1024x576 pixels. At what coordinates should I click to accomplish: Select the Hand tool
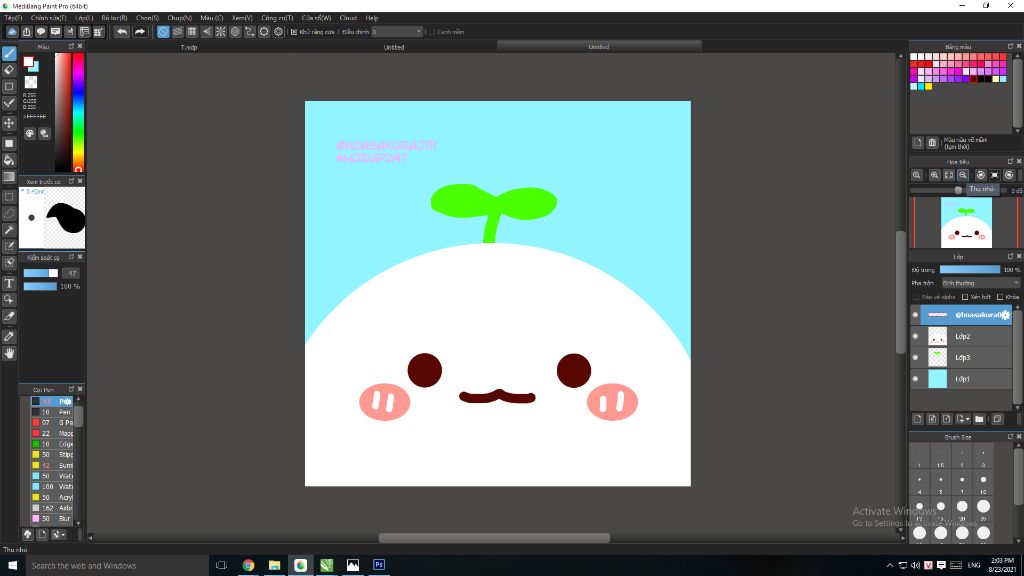9,353
